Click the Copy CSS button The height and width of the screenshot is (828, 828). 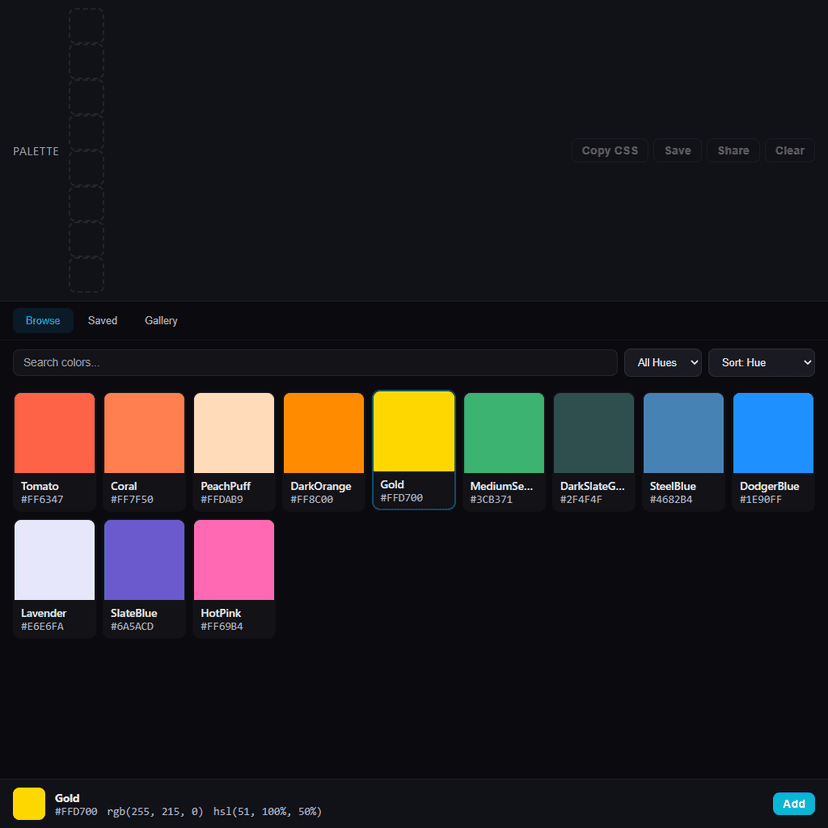(x=609, y=150)
